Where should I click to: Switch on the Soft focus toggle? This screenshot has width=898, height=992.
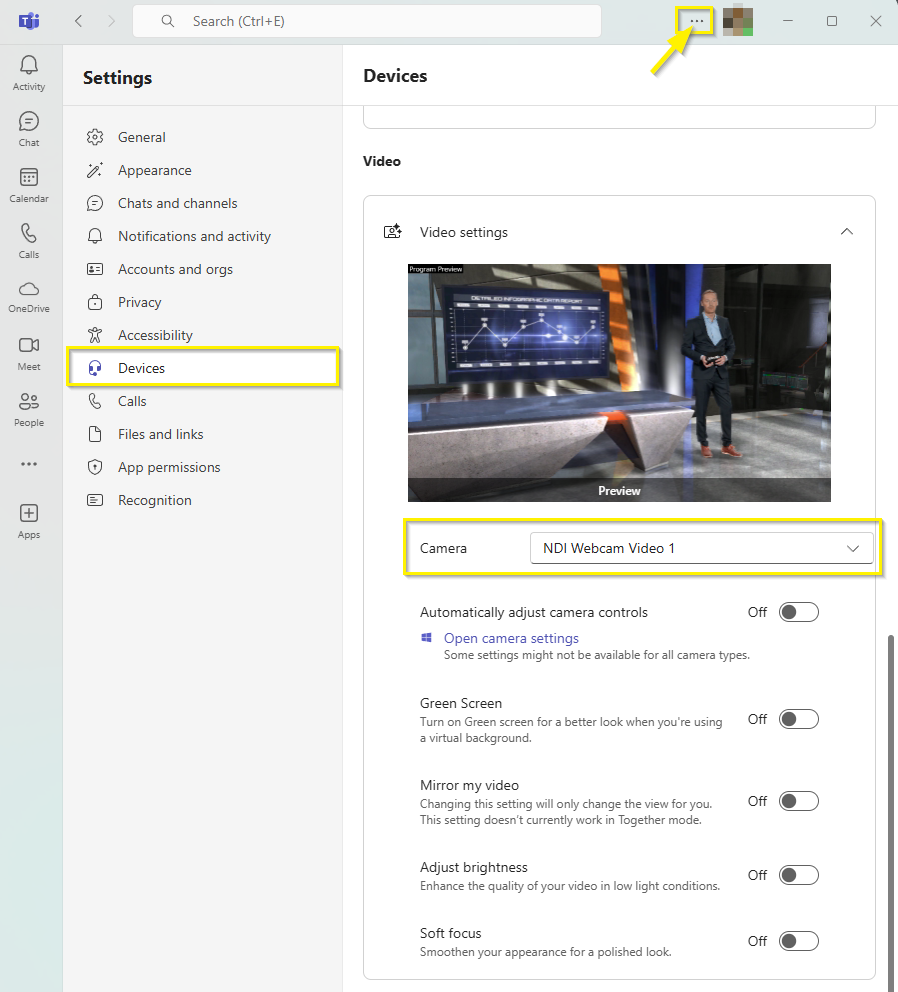click(x=799, y=941)
